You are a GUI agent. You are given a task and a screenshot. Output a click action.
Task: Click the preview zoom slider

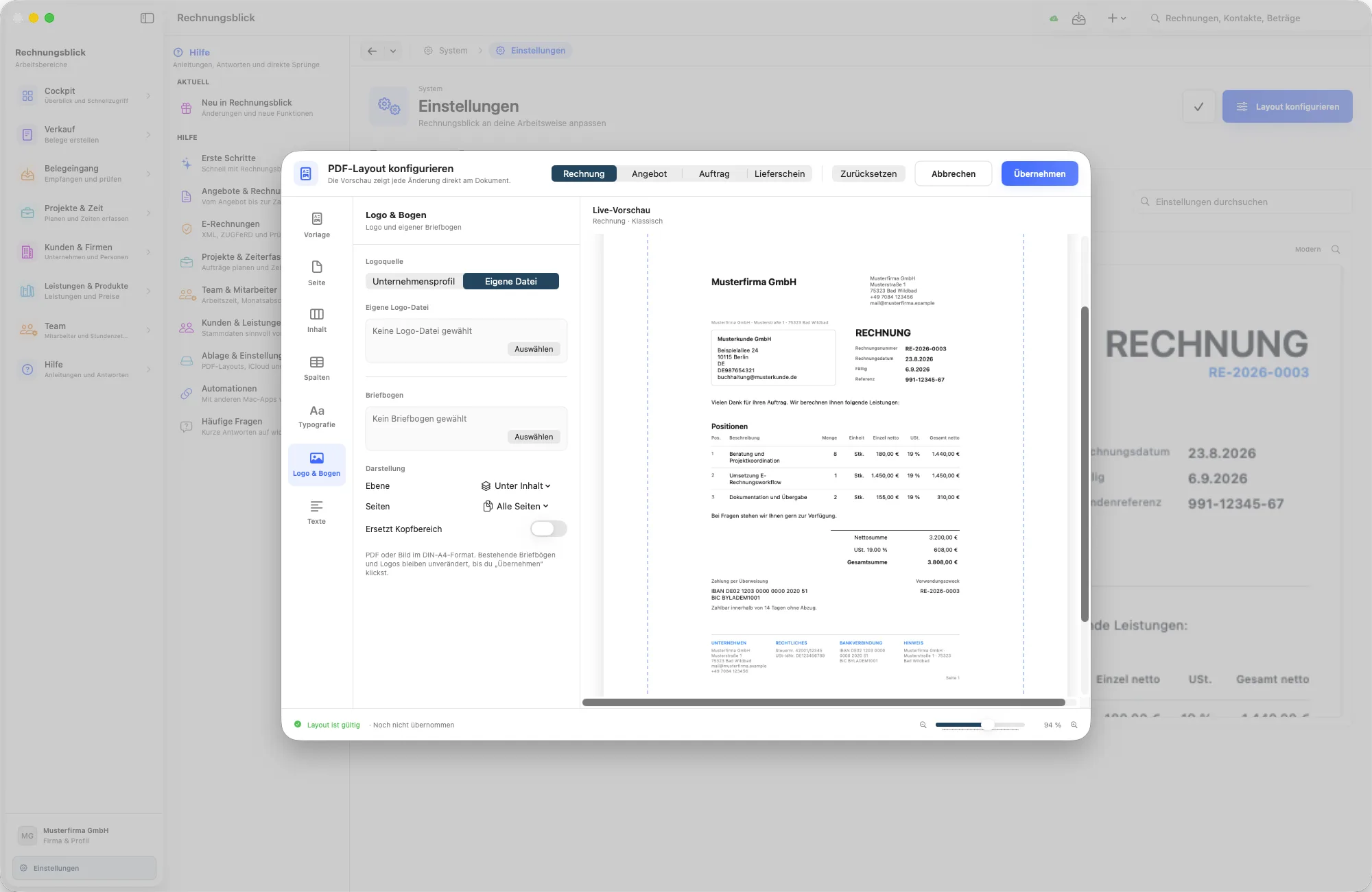980,725
